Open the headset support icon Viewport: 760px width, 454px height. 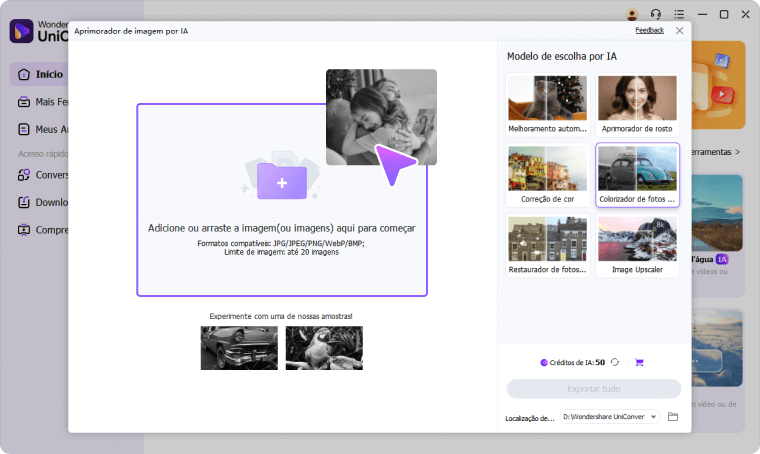[x=655, y=15]
